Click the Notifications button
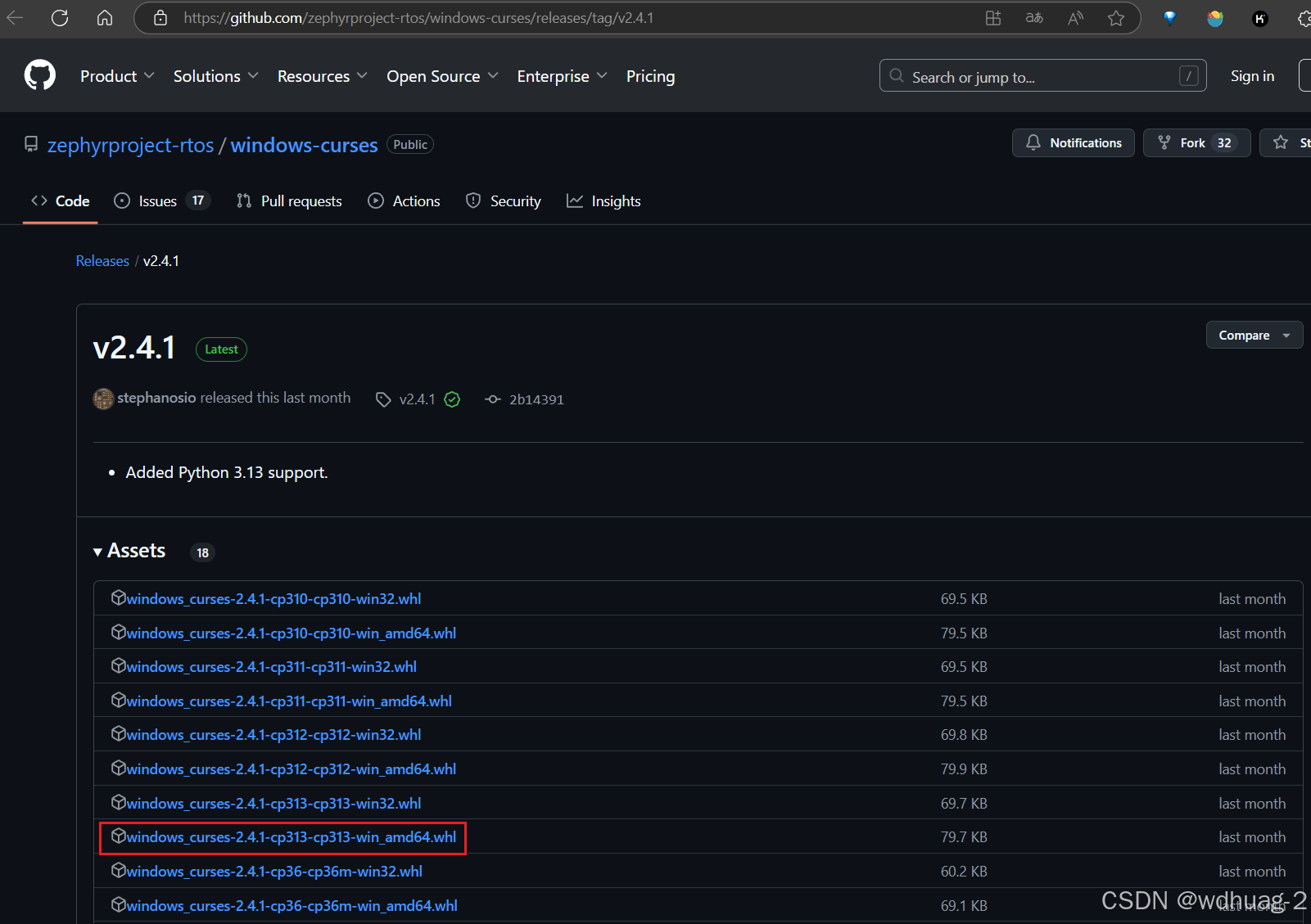Screen dimensions: 1311x924 [x=1074, y=142]
